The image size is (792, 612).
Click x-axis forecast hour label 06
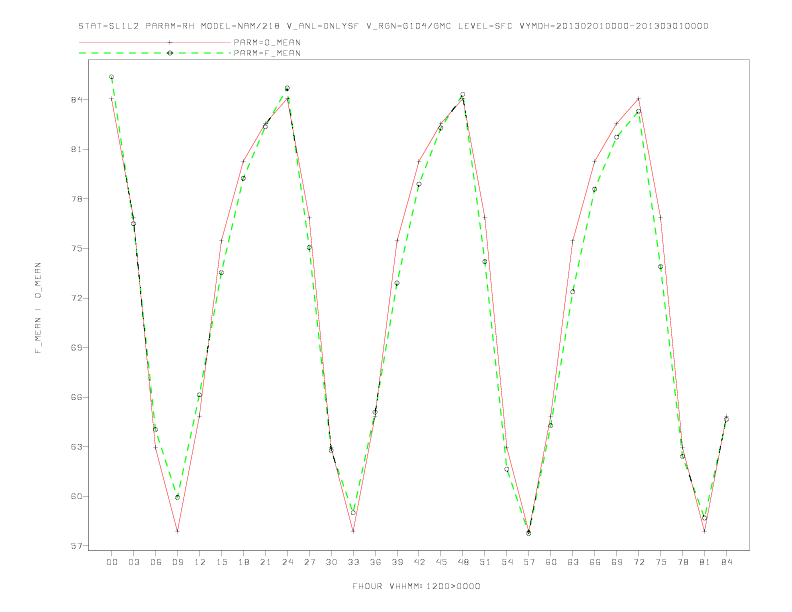click(156, 562)
